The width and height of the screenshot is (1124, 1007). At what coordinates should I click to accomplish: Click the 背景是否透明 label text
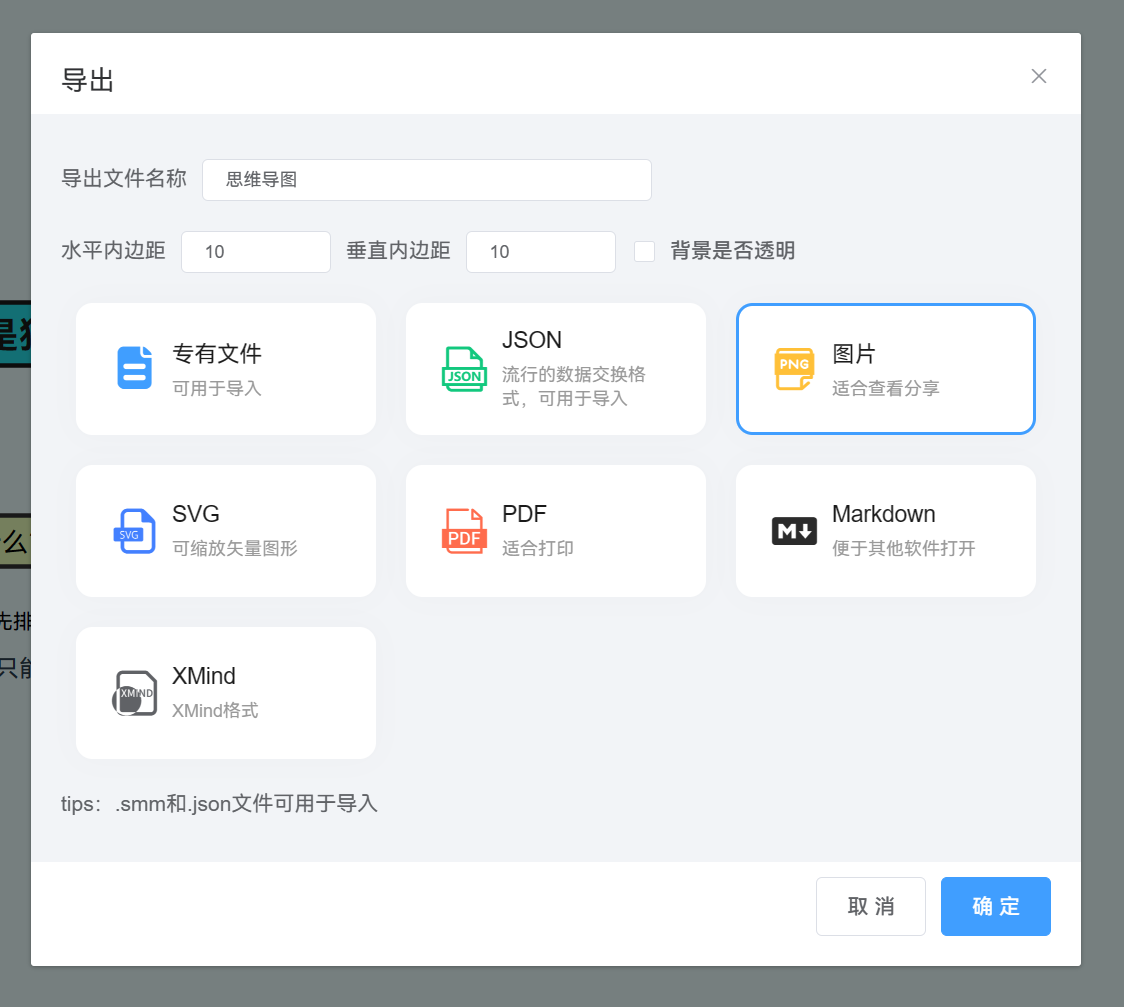click(732, 251)
